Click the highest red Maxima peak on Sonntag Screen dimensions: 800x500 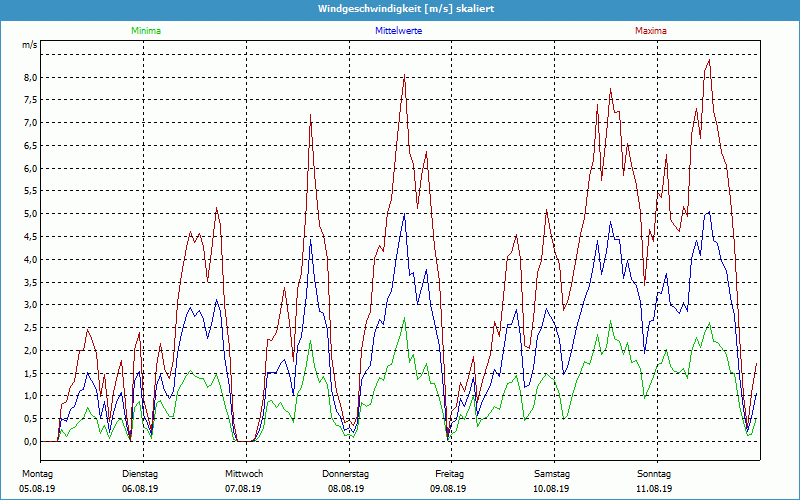(x=709, y=60)
